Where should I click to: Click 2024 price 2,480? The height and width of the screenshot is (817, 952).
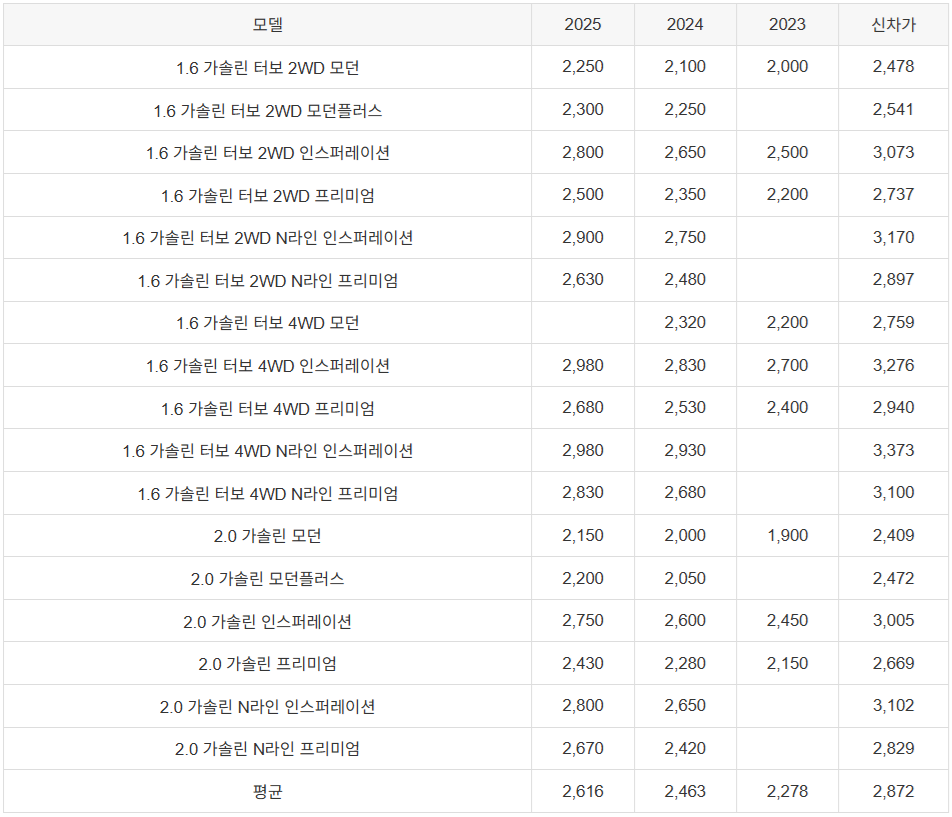click(x=685, y=279)
